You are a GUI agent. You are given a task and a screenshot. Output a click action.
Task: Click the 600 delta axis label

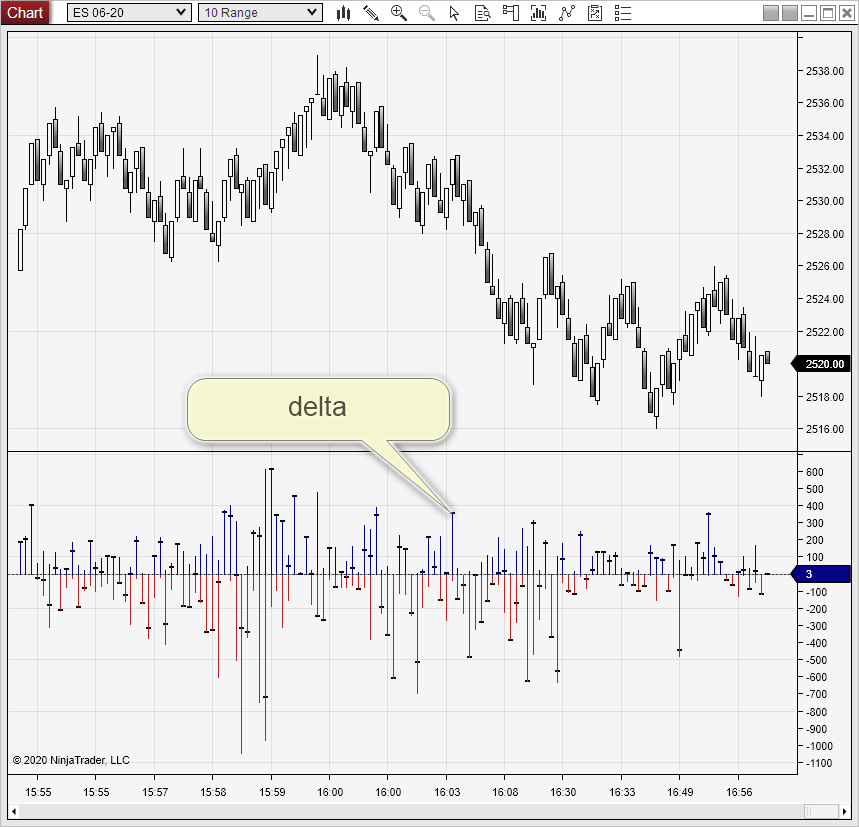pos(815,472)
